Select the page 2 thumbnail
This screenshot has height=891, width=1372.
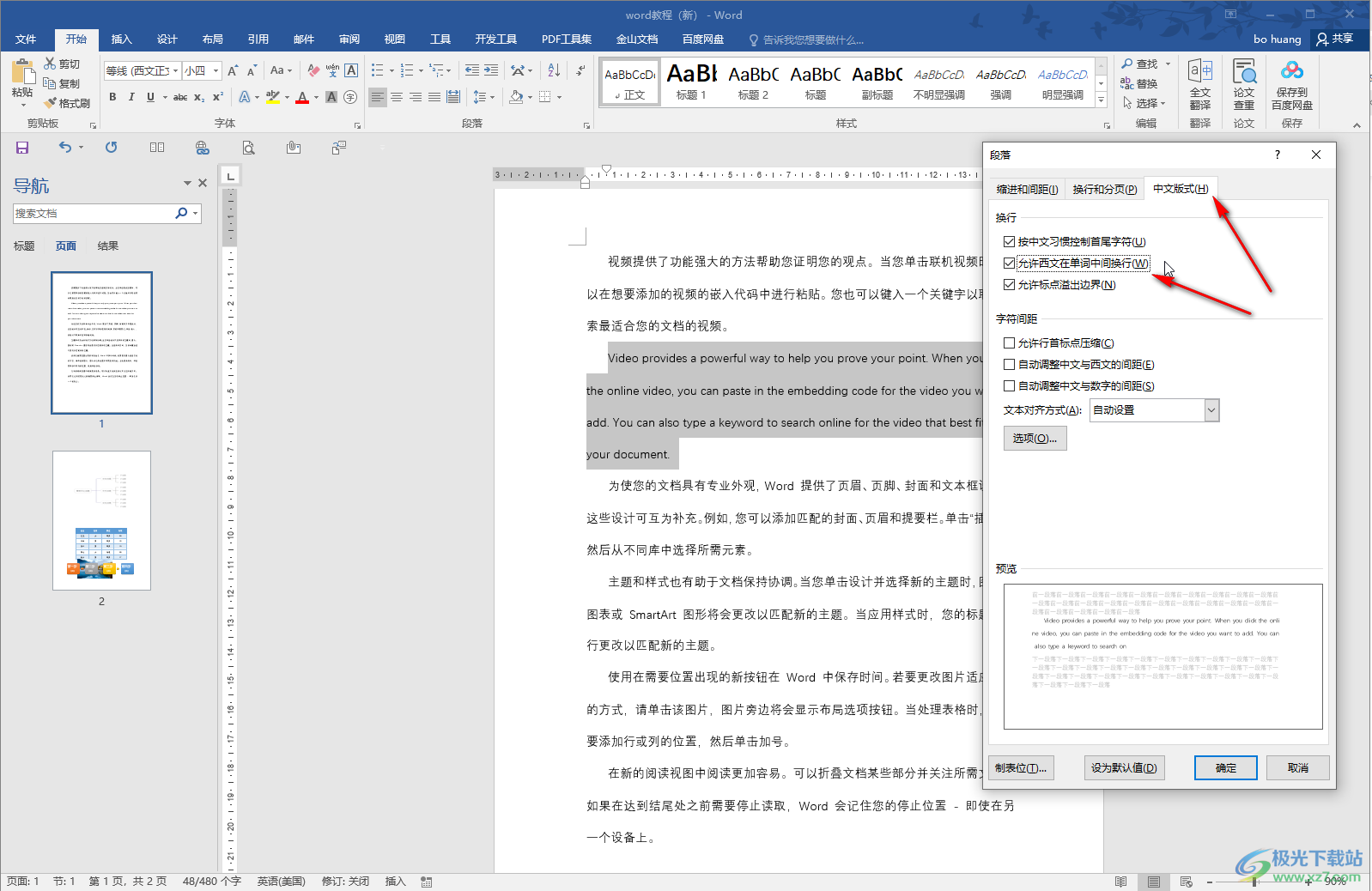coord(101,520)
